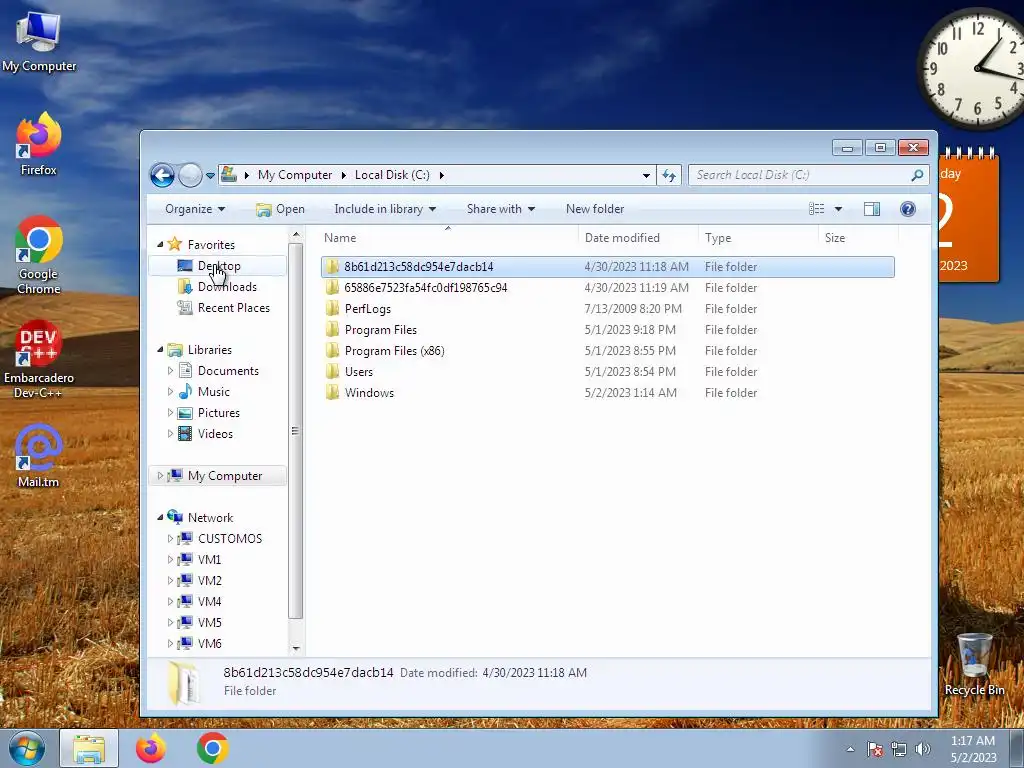1024x768 pixels.
Task: Open Desktop in Favorites
Action: 217,266
